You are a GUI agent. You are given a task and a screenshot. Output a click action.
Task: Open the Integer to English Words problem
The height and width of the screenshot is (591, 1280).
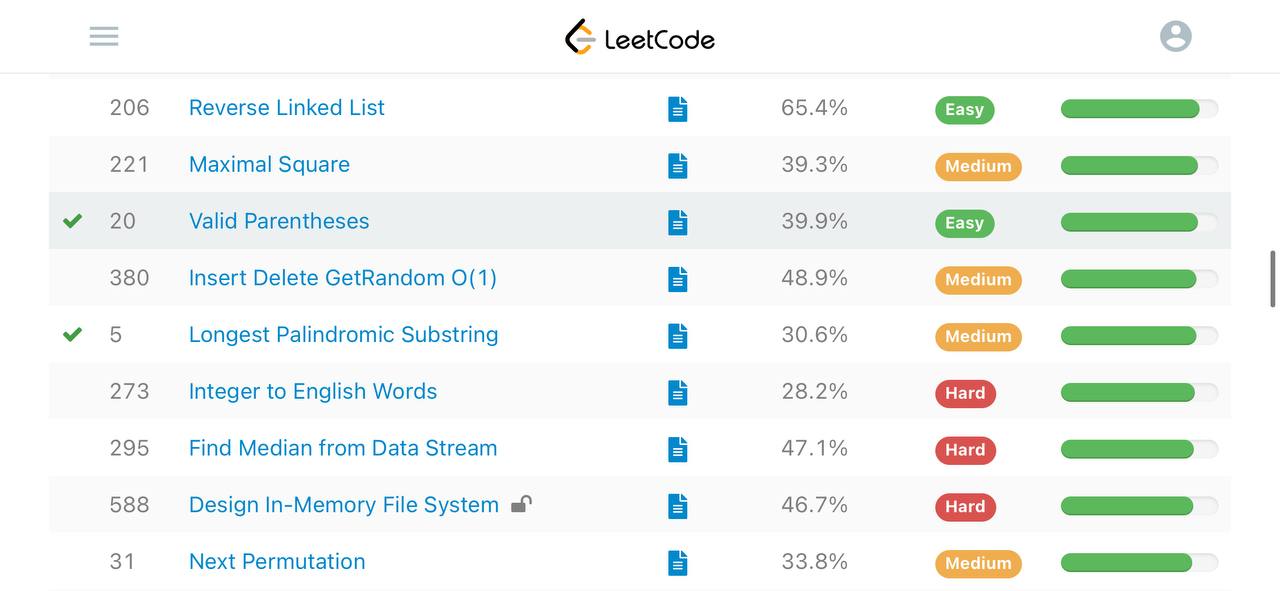pyautogui.click(x=313, y=391)
